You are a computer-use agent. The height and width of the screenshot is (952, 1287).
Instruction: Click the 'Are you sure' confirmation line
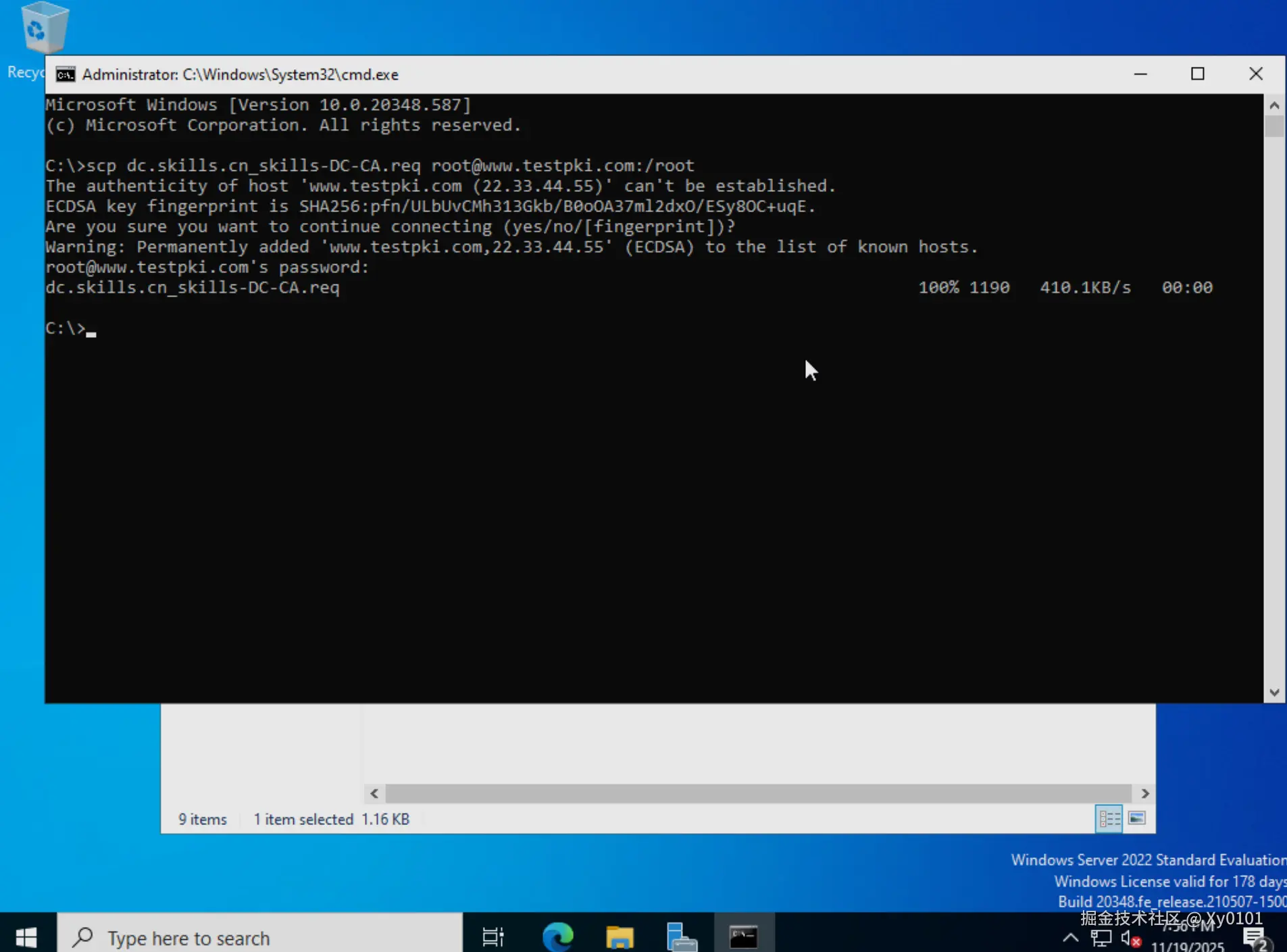[390, 226]
